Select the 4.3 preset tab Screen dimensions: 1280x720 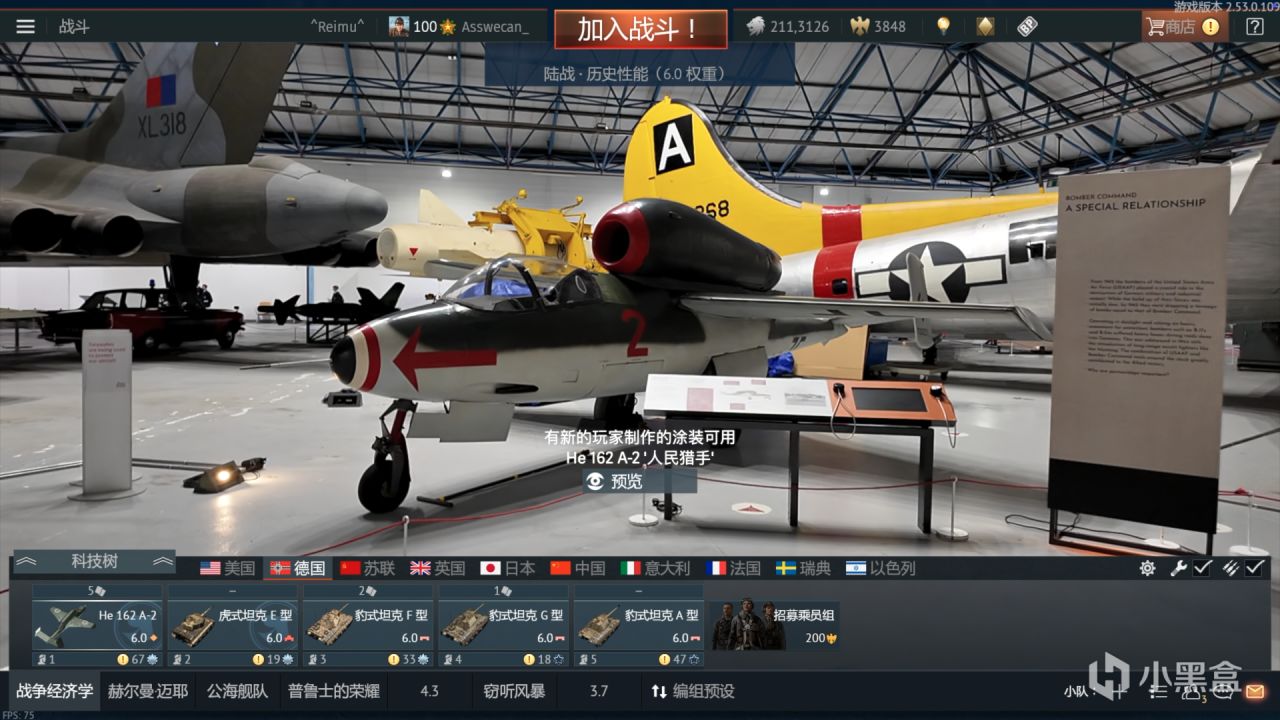coord(429,691)
